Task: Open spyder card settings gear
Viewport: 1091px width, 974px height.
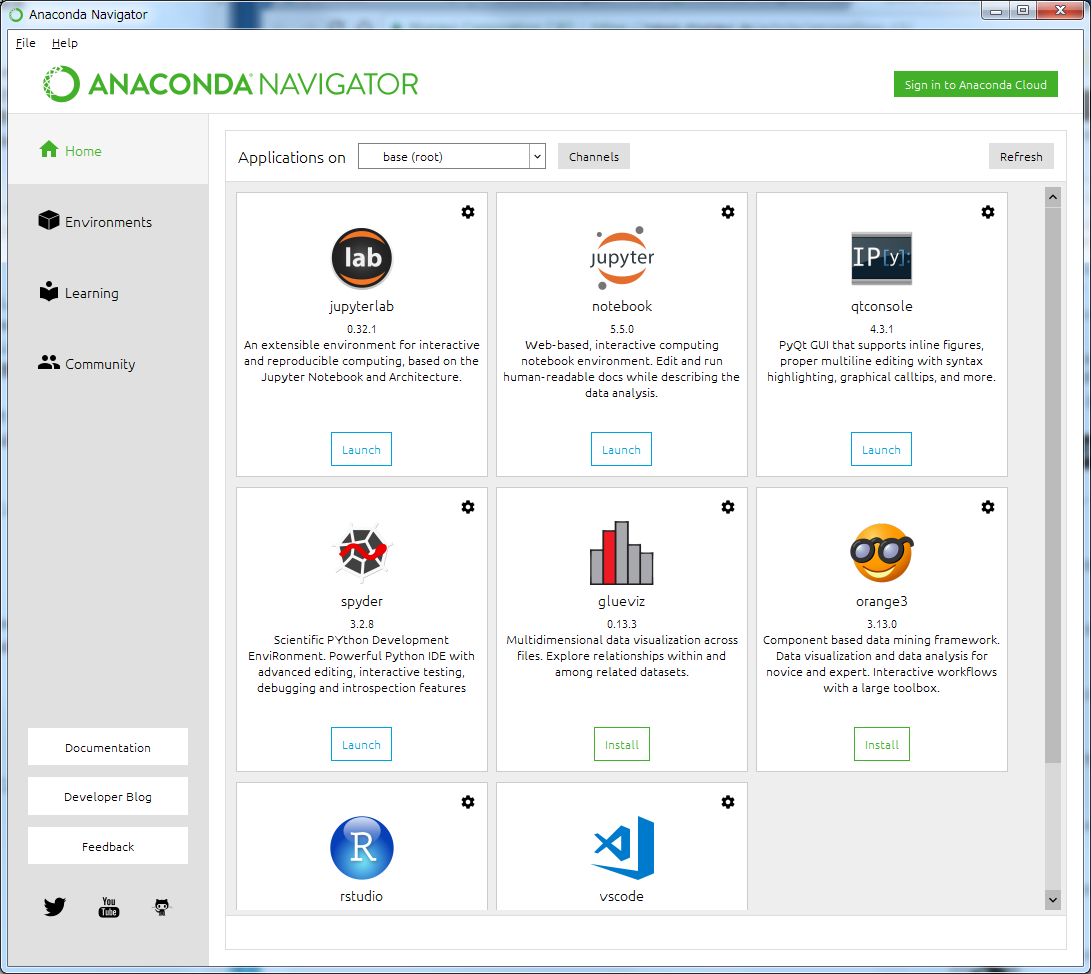Action: point(468,507)
